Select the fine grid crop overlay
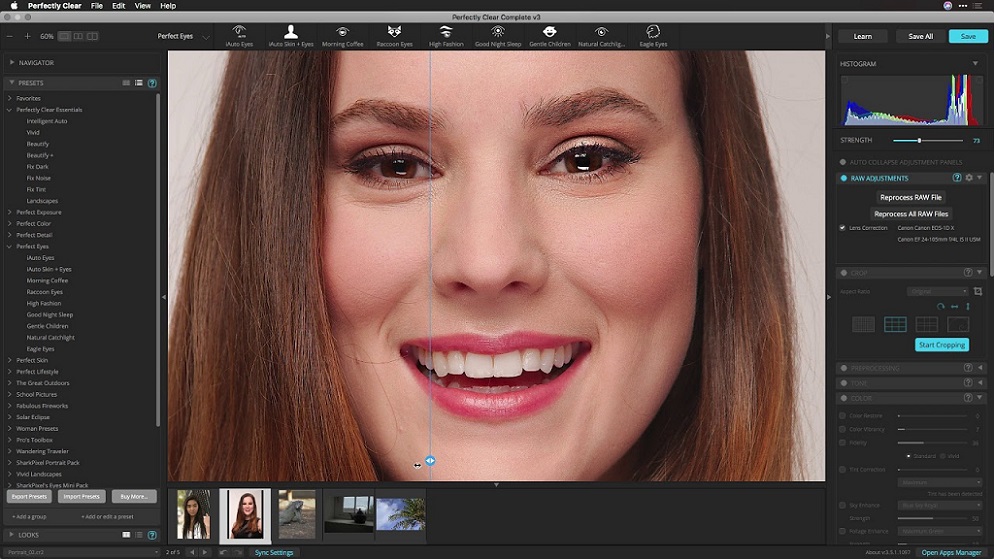This screenshot has width=994, height=559. [863, 324]
